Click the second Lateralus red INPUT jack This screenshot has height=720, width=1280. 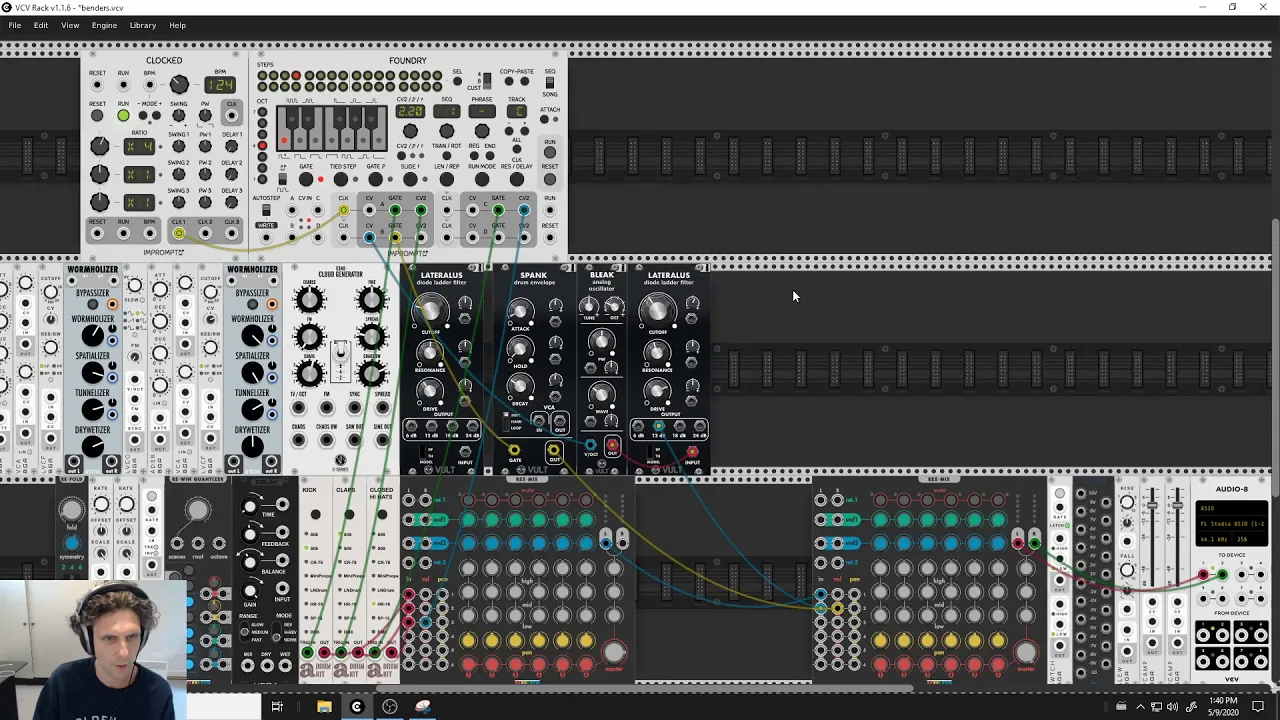(692, 451)
